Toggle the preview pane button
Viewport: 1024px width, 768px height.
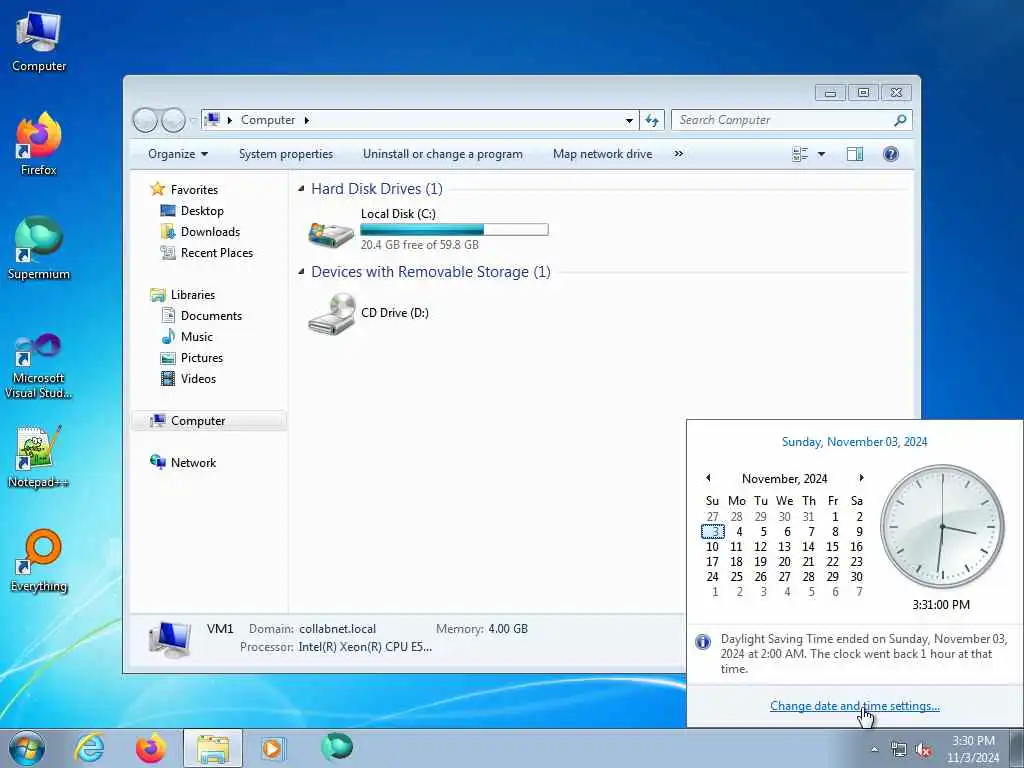pyautogui.click(x=855, y=154)
